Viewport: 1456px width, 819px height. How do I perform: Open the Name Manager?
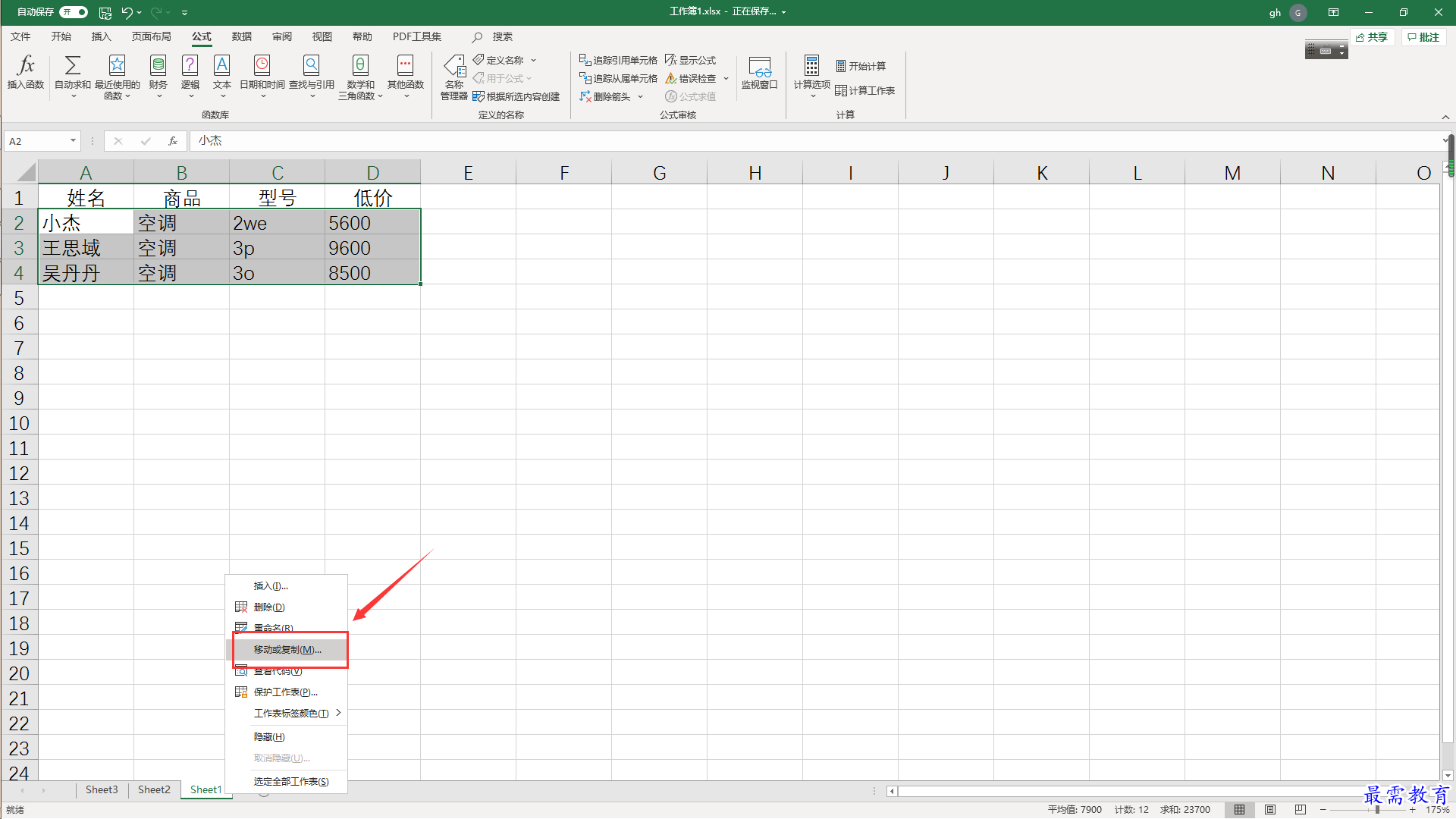pos(454,77)
